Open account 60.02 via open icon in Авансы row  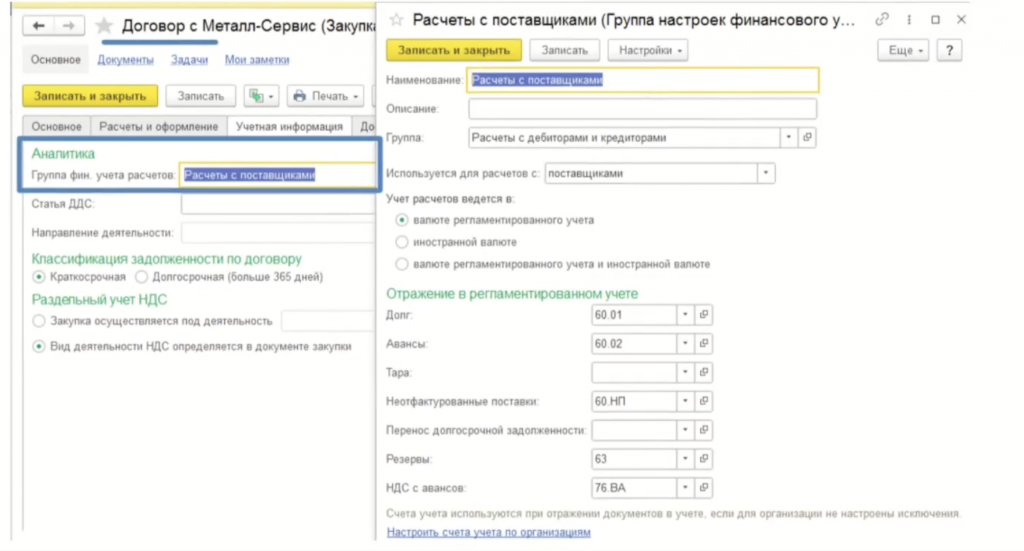[703, 343]
